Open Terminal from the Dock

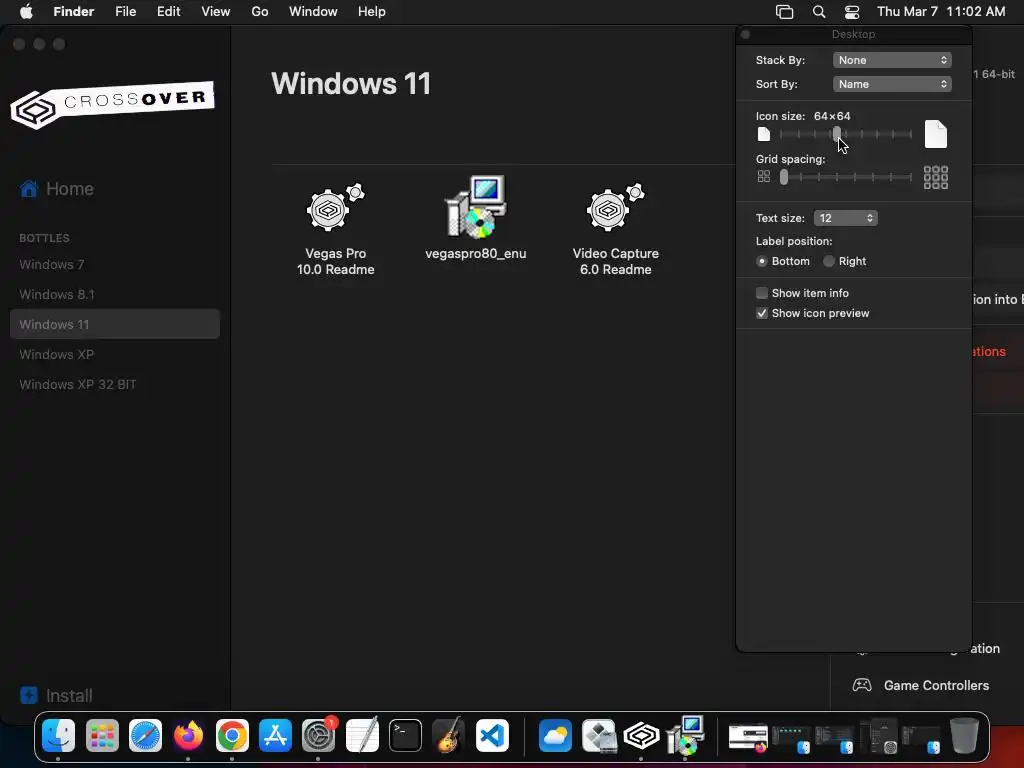click(x=405, y=736)
